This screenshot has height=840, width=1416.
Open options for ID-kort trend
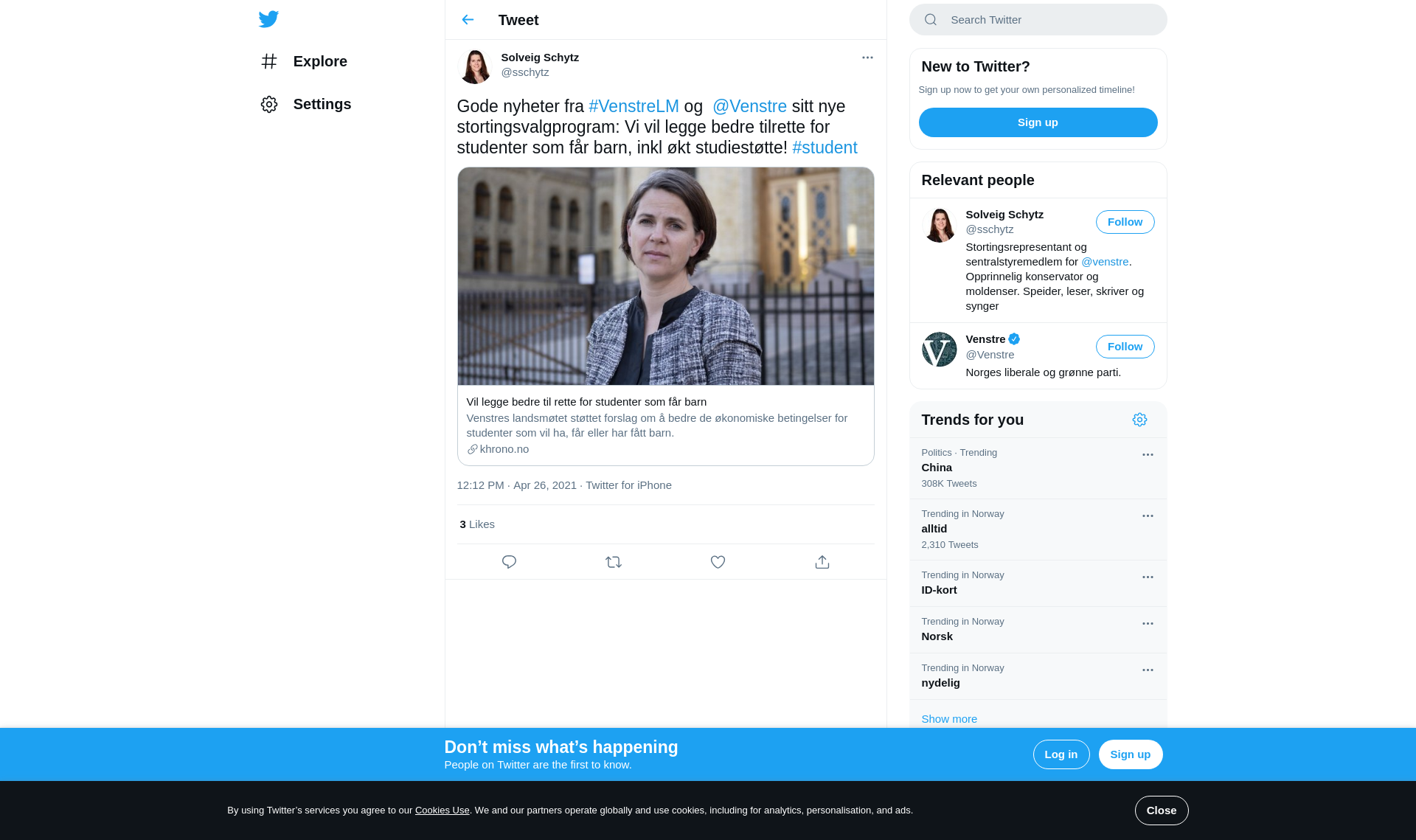point(1148,577)
